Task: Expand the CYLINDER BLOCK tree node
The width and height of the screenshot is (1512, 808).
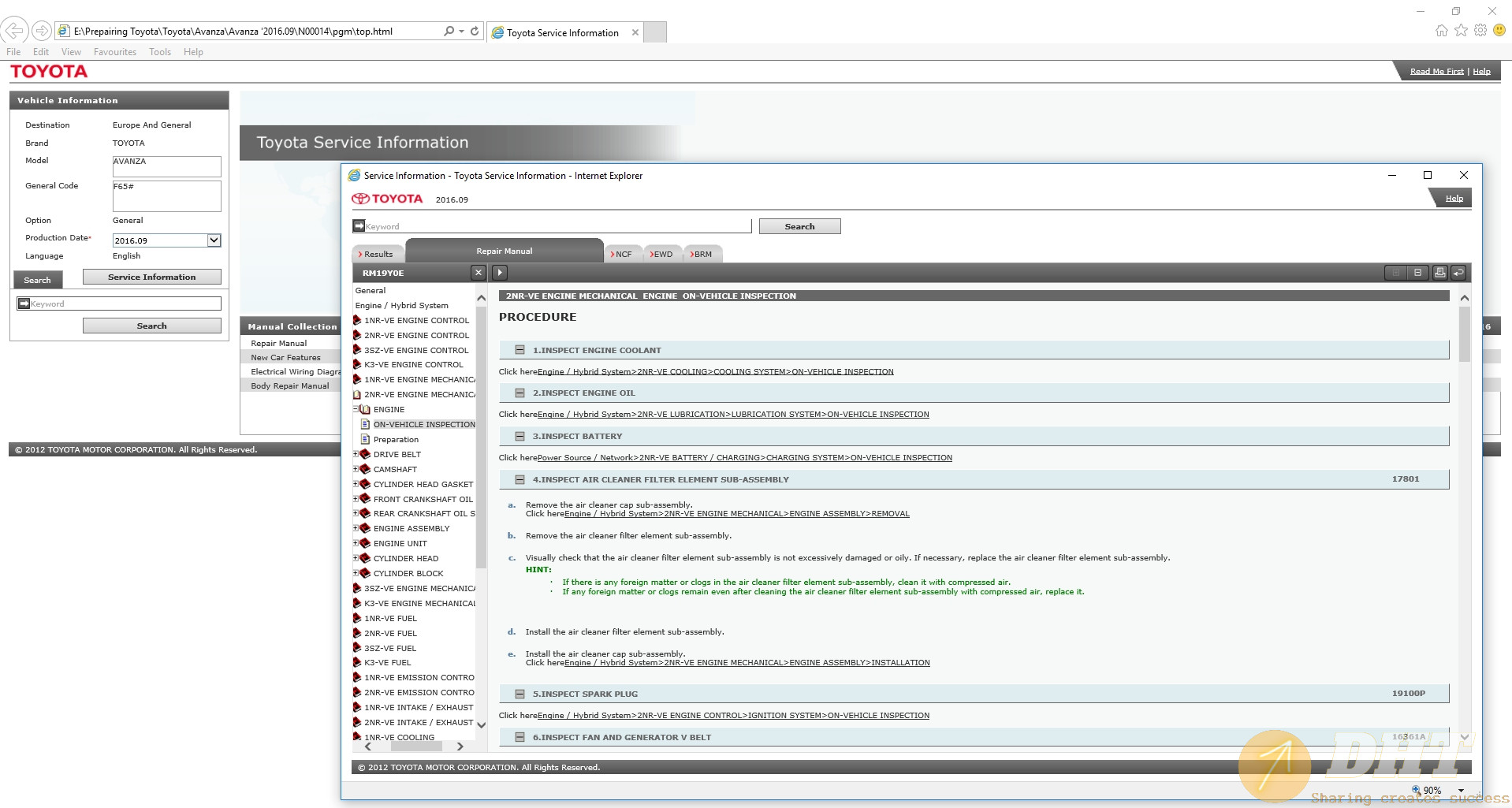Action: pos(356,573)
